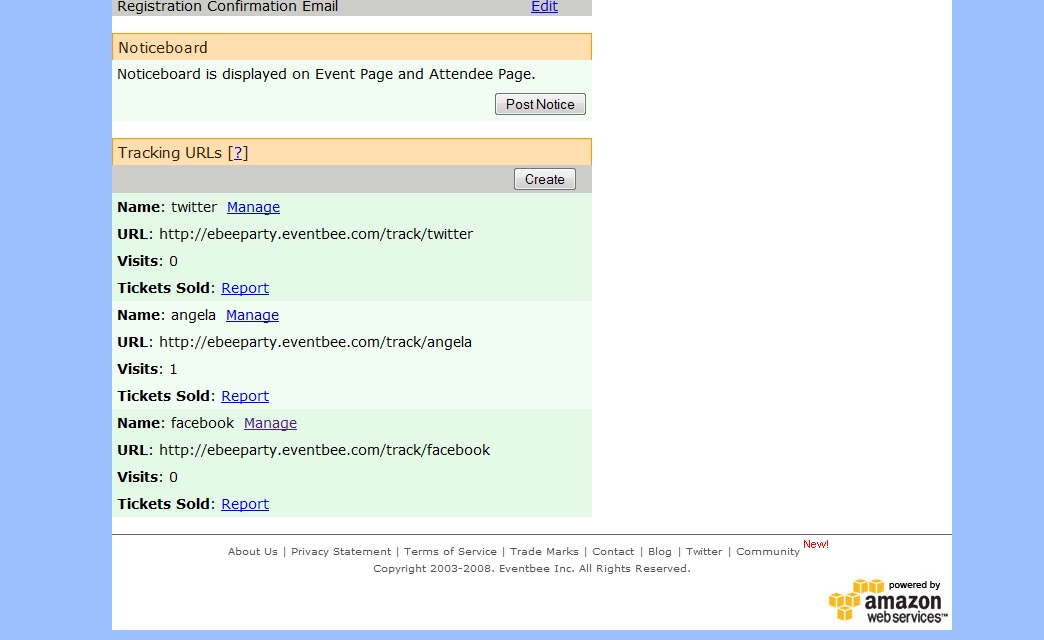Click the copyright notice text
Viewport: 1044px width, 640px height.
(531, 569)
